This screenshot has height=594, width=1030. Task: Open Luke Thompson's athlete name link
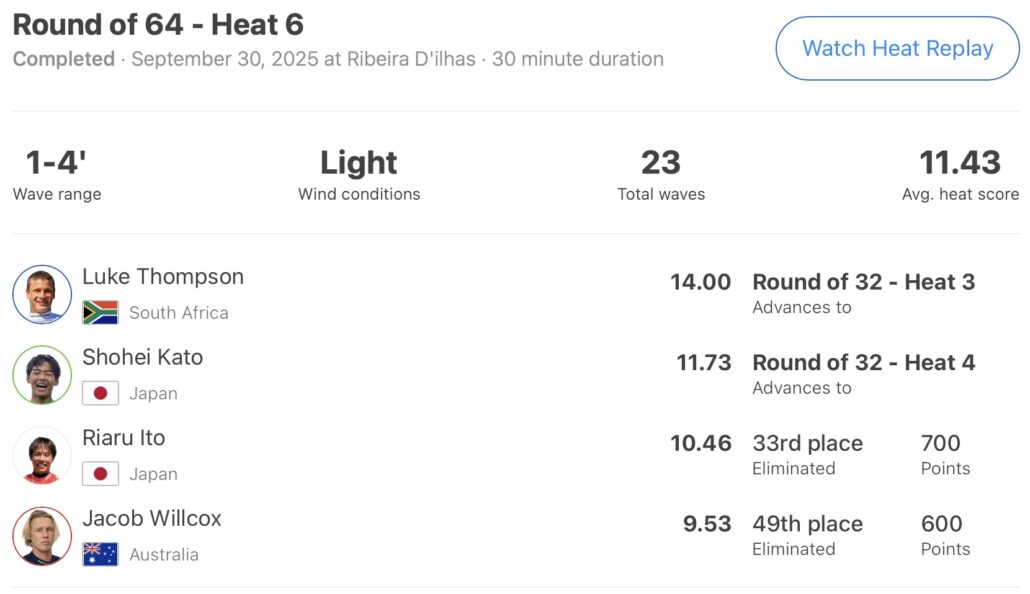pyautogui.click(x=163, y=277)
